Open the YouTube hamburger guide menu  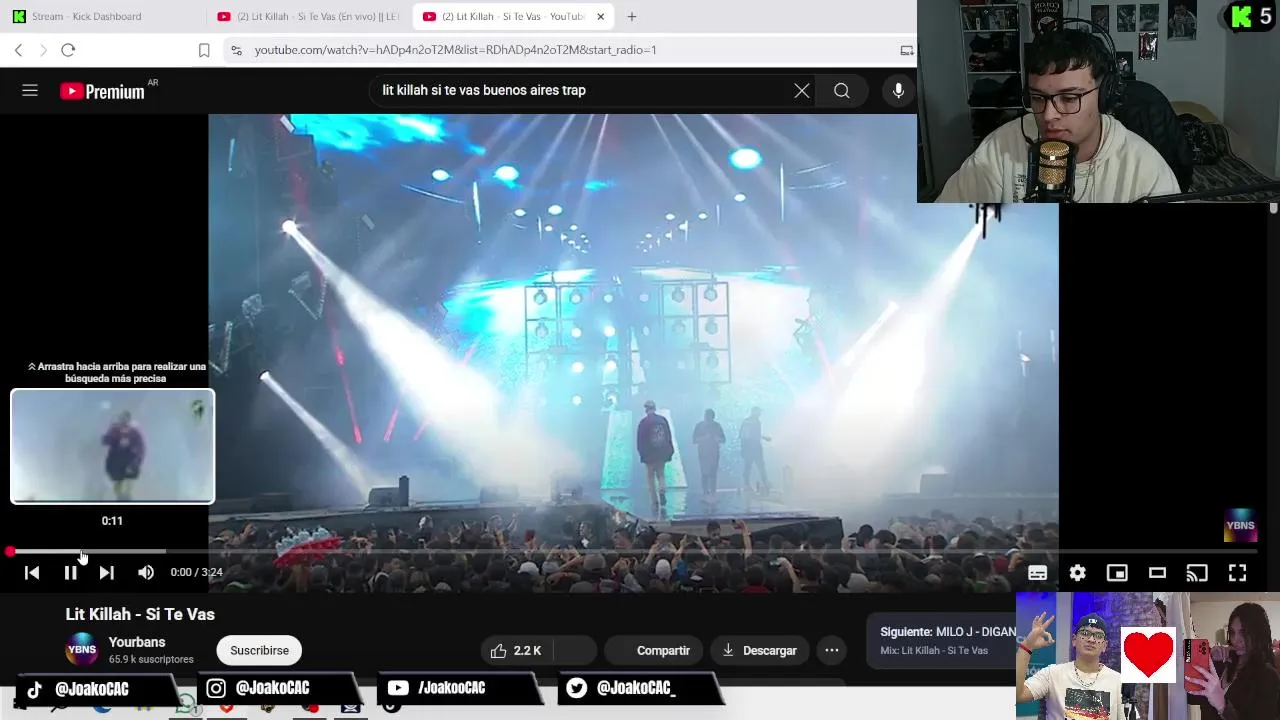point(30,90)
